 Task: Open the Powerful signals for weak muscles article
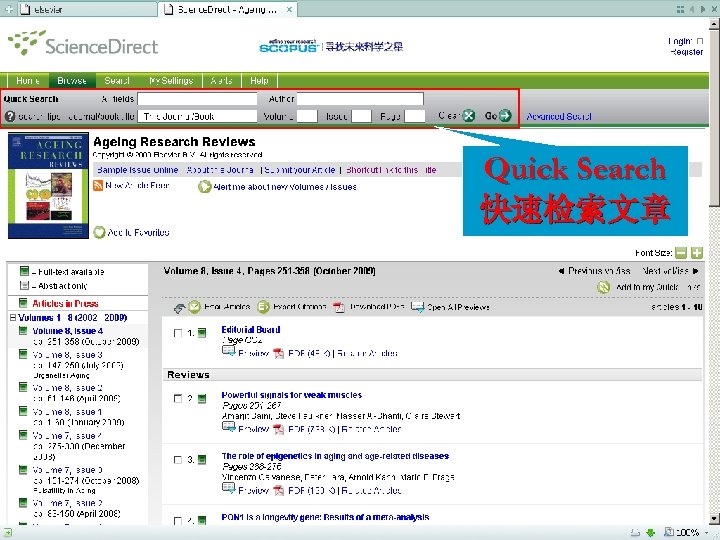tap(292, 395)
